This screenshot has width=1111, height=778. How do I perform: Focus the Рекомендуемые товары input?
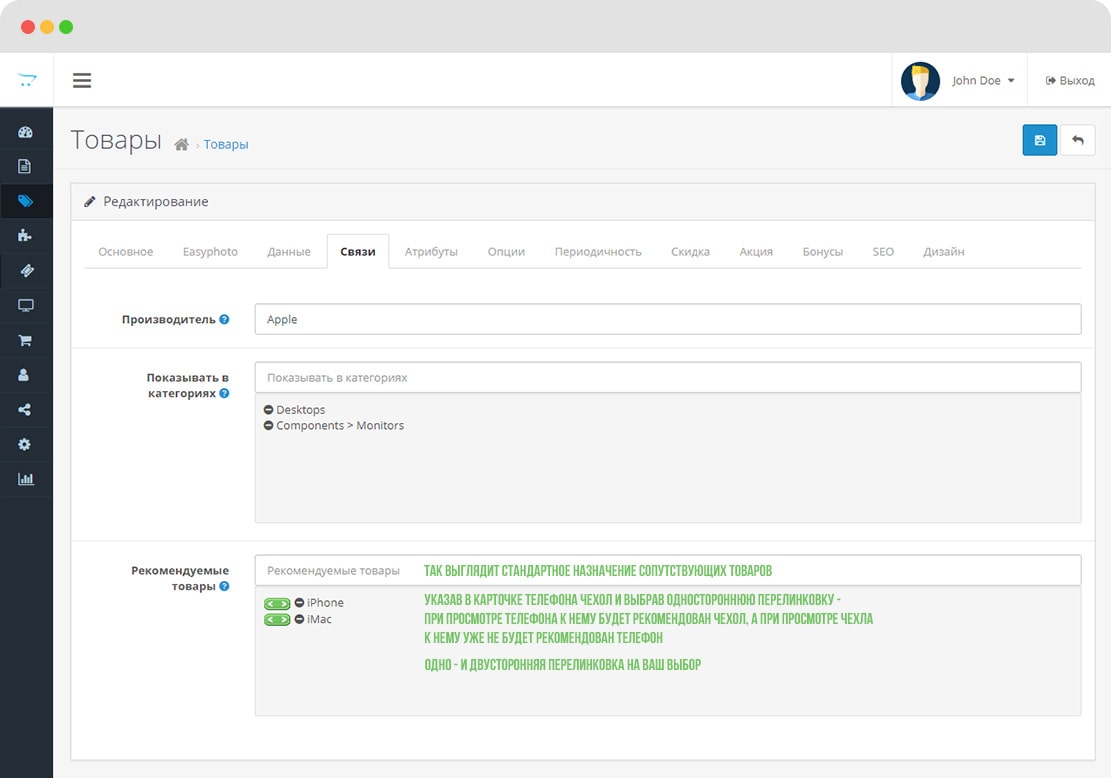(x=667, y=570)
